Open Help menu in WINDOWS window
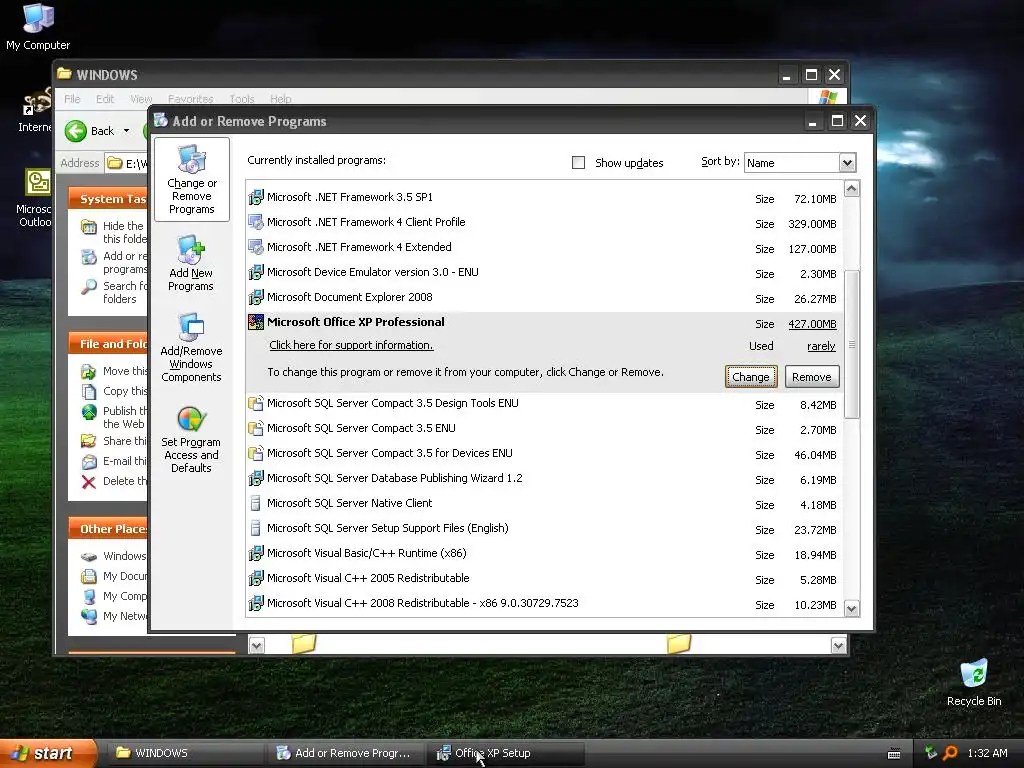1024x768 pixels. [281, 99]
